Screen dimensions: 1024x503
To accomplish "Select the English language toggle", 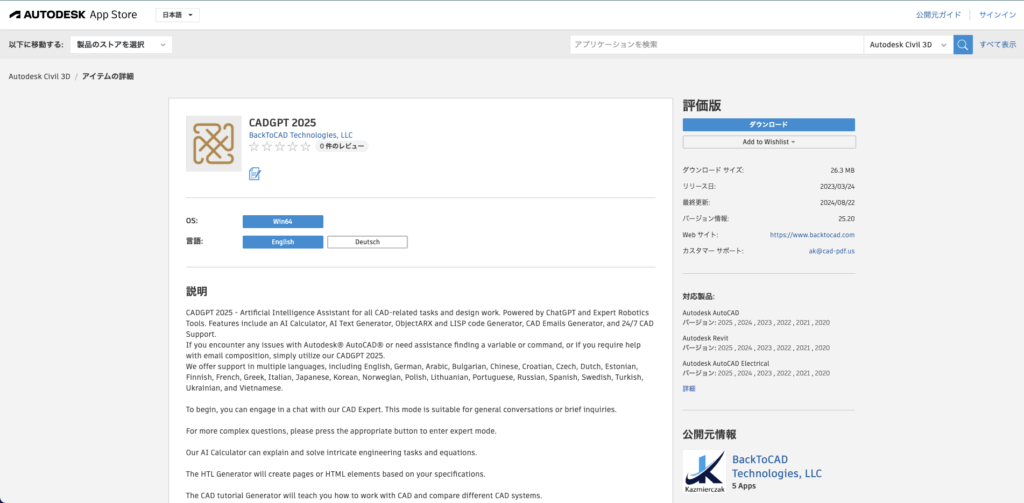I will click(x=282, y=242).
